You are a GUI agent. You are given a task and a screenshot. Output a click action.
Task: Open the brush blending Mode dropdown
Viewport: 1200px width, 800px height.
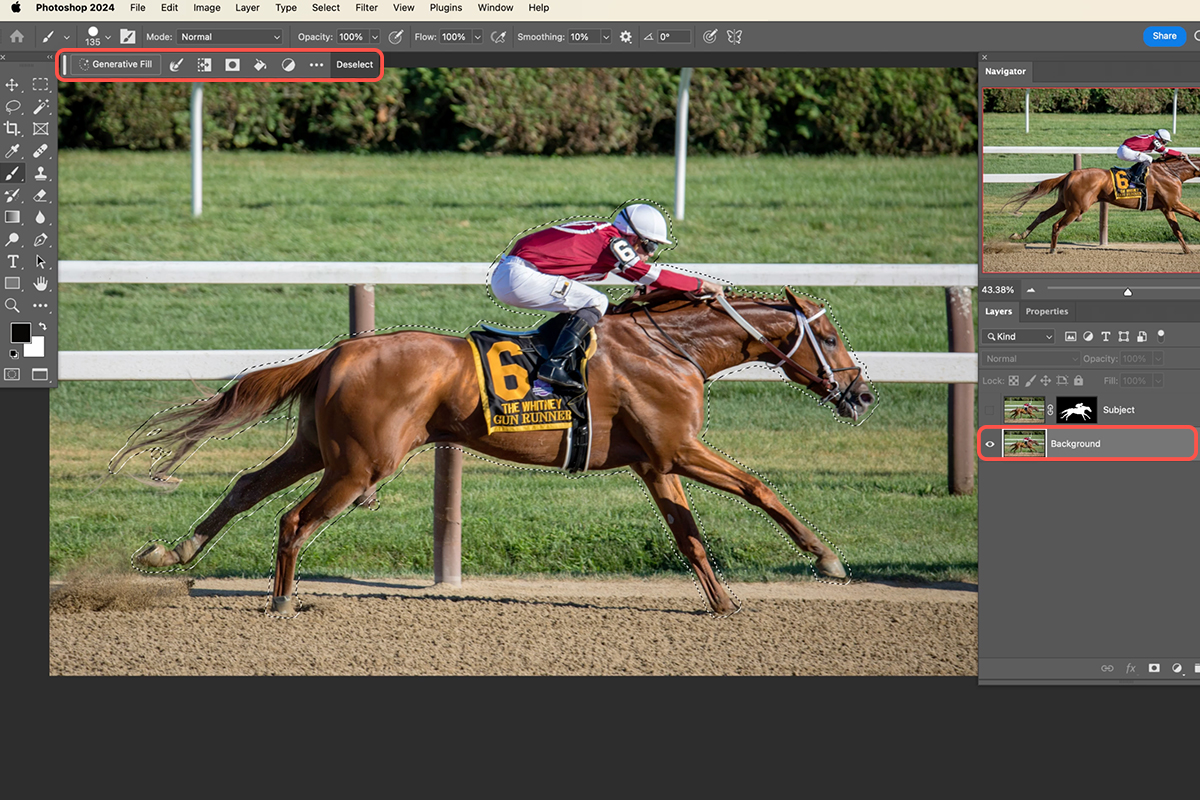pos(229,37)
